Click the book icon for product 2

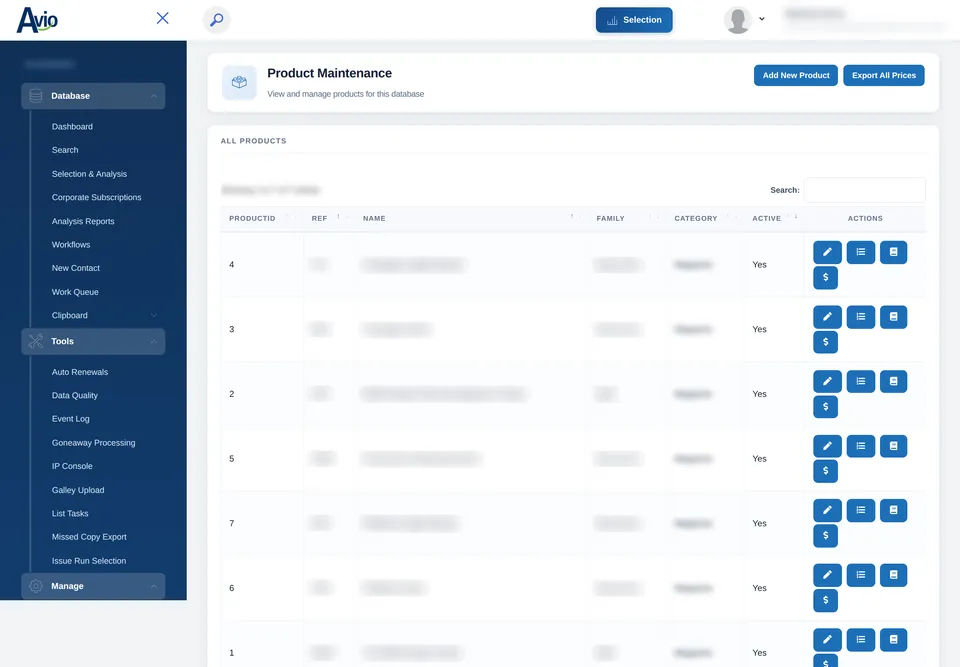[893, 382]
